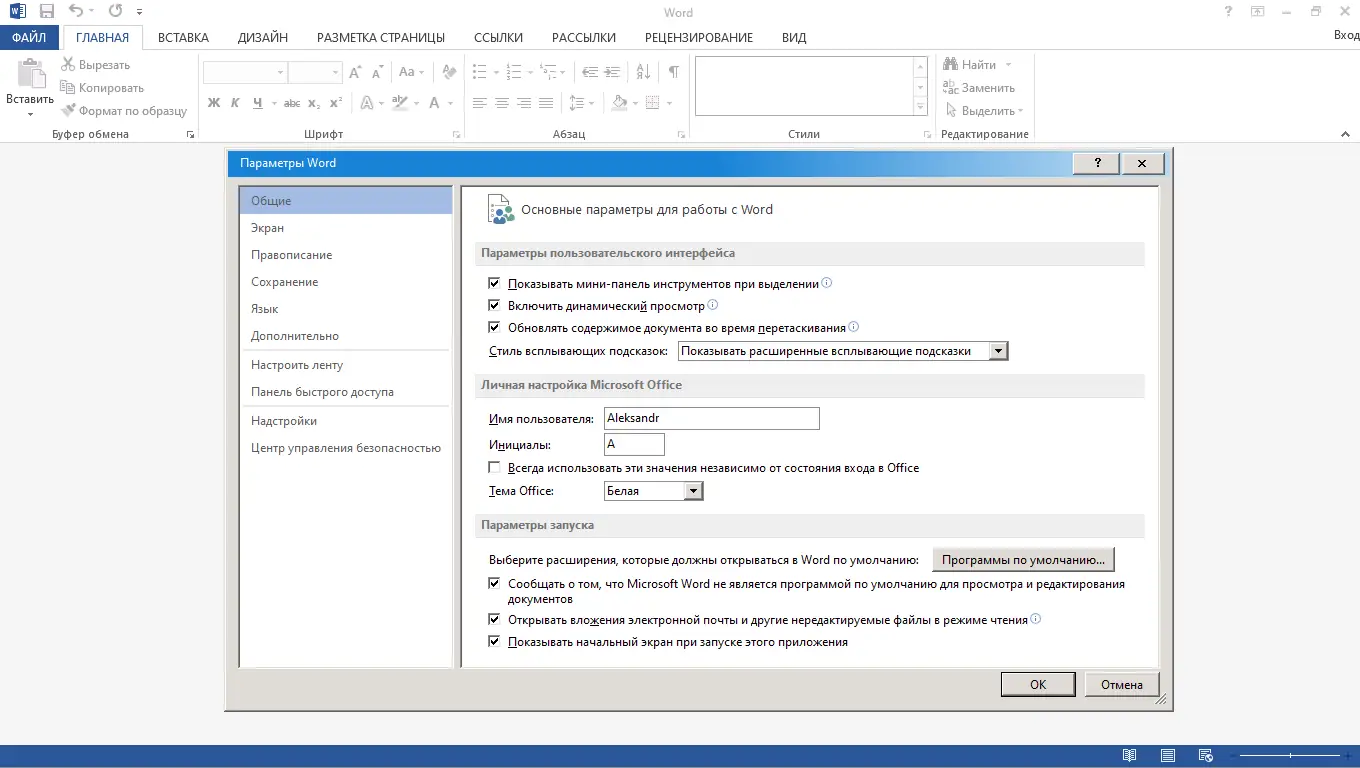Uncheck 'Показывать начальный экран при запуске' checkbox
Image resolution: width=1360 pixels, height=768 pixels.
[494, 642]
